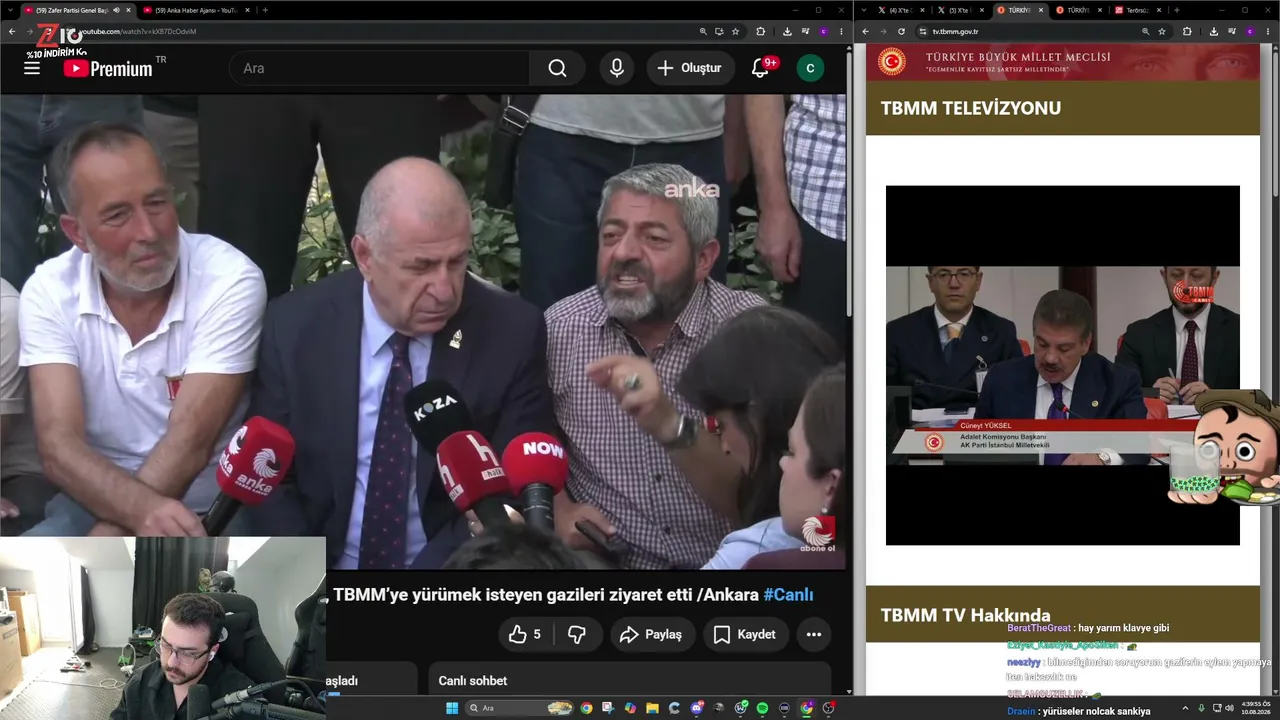Screen dimensions: 1280x720
Task: Click the 'TBMM TV Hakkında' heading
Action: pyautogui.click(x=965, y=615)
